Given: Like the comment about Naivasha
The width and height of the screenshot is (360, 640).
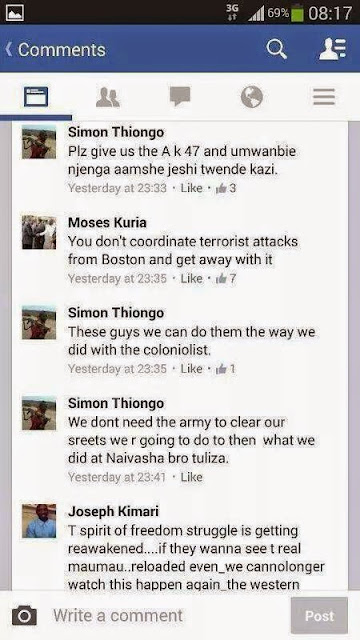Looking at the screenshot, I should pos(191,477).
